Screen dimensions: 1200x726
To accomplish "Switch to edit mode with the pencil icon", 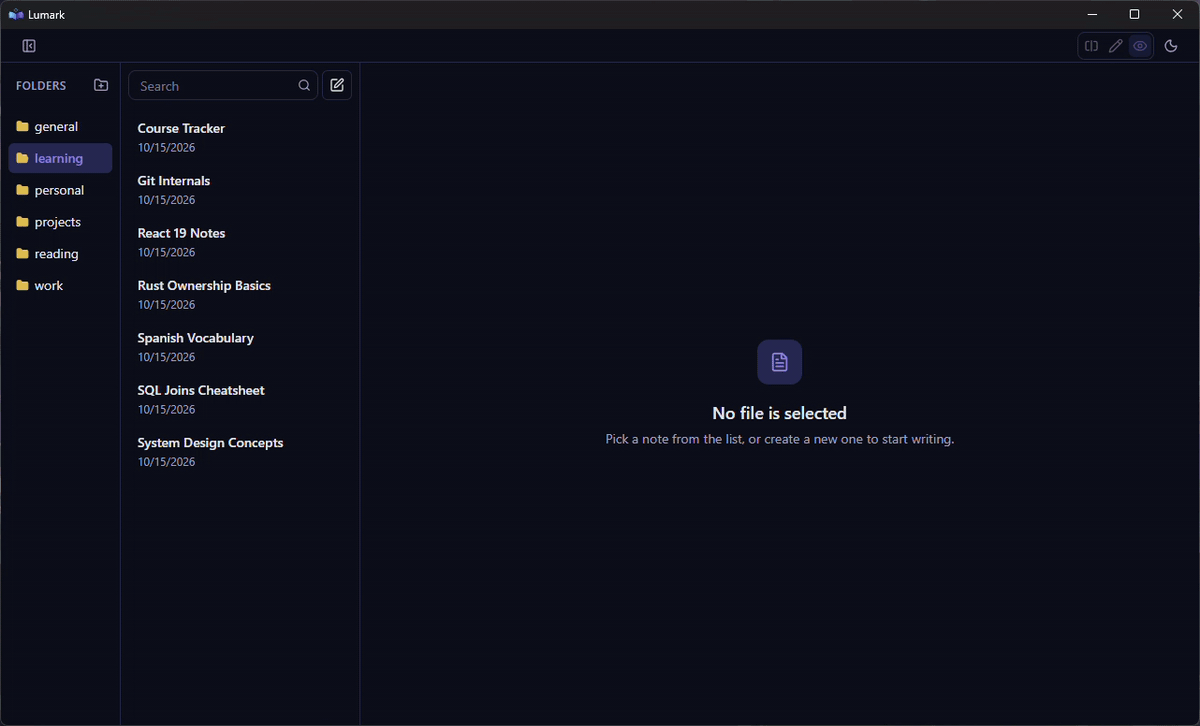I will (1116, 46).
